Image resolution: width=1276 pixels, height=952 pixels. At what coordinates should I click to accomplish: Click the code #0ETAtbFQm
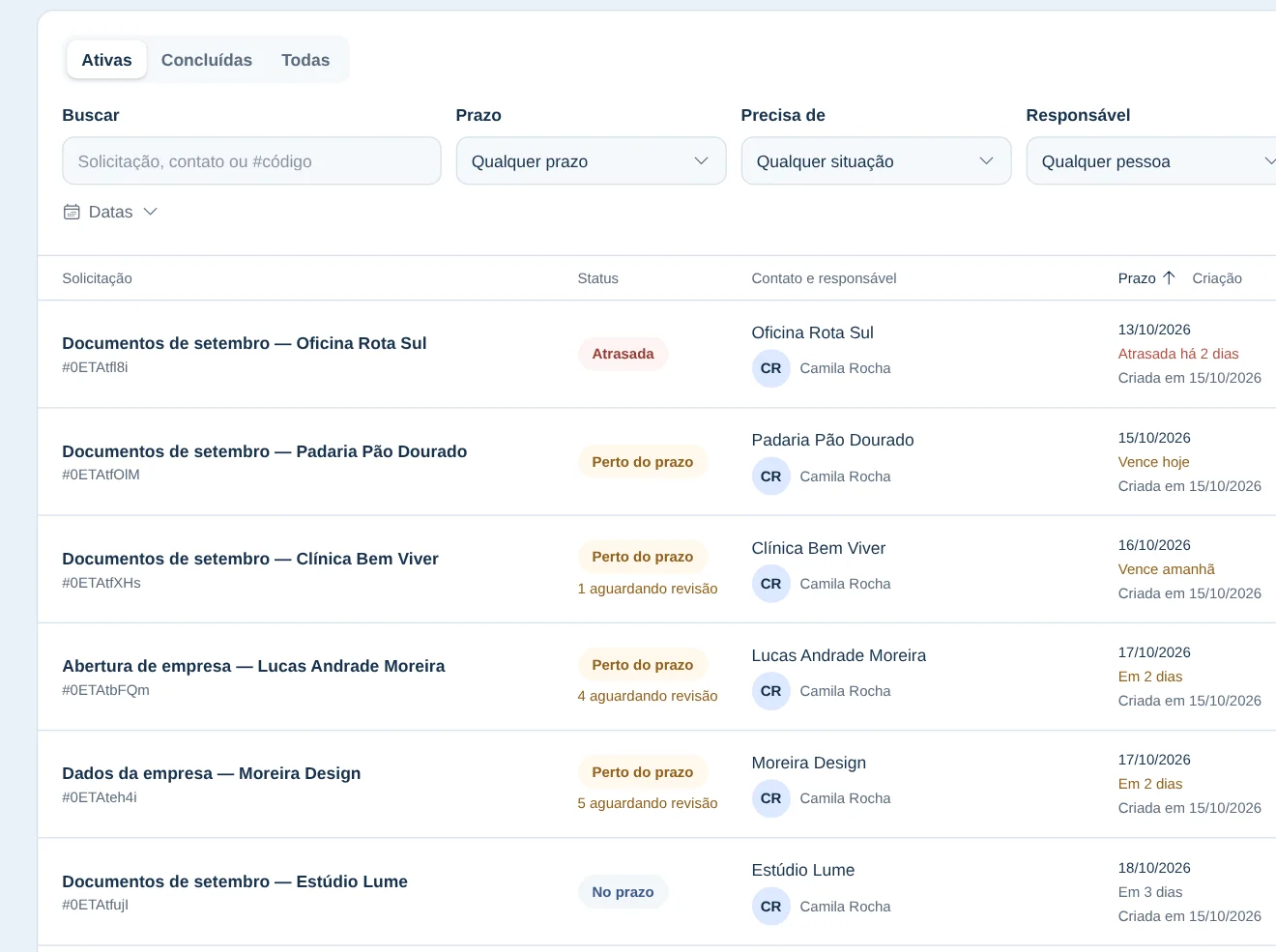[106, 690]
